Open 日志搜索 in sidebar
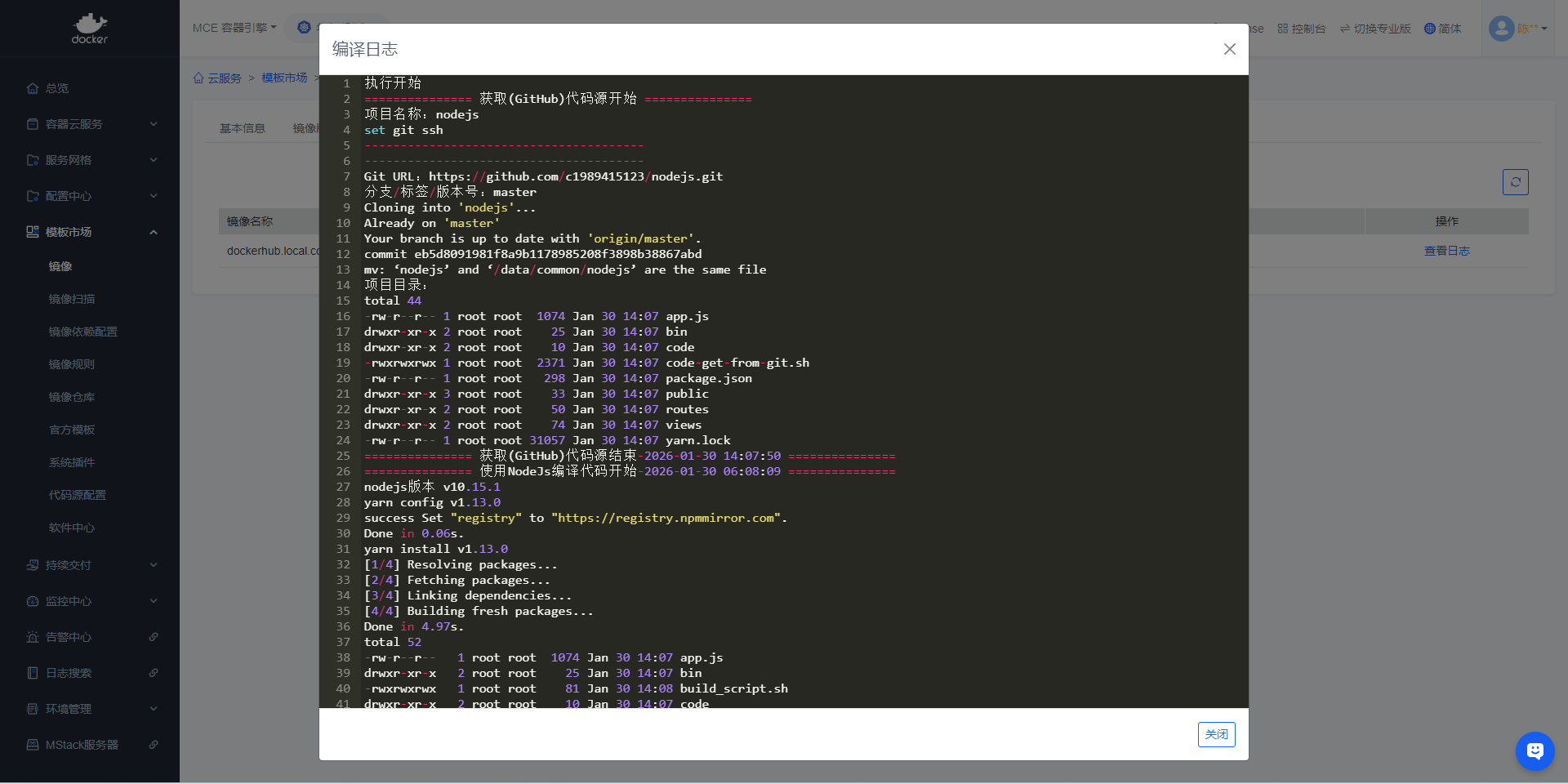Viewport: 1568px width, 784px height. coord(69,673)
